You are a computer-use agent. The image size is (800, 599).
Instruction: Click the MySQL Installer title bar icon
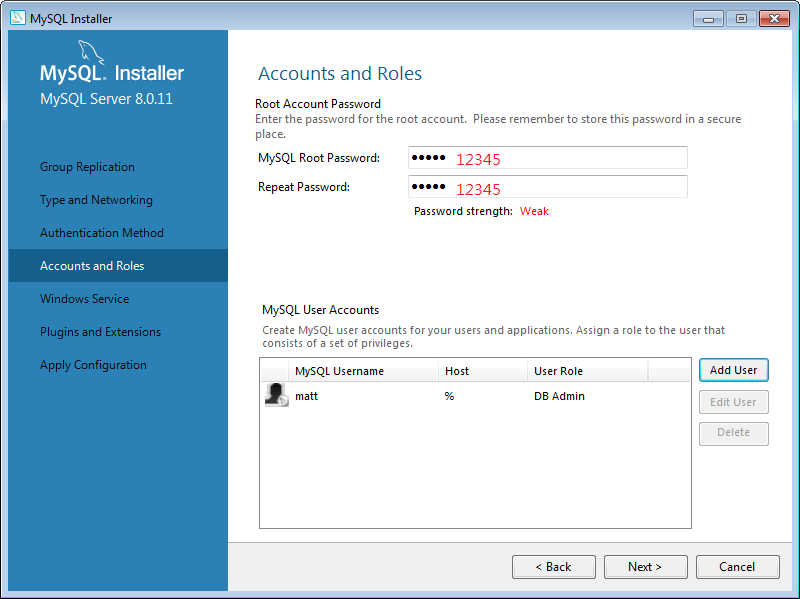click(17, 18)
